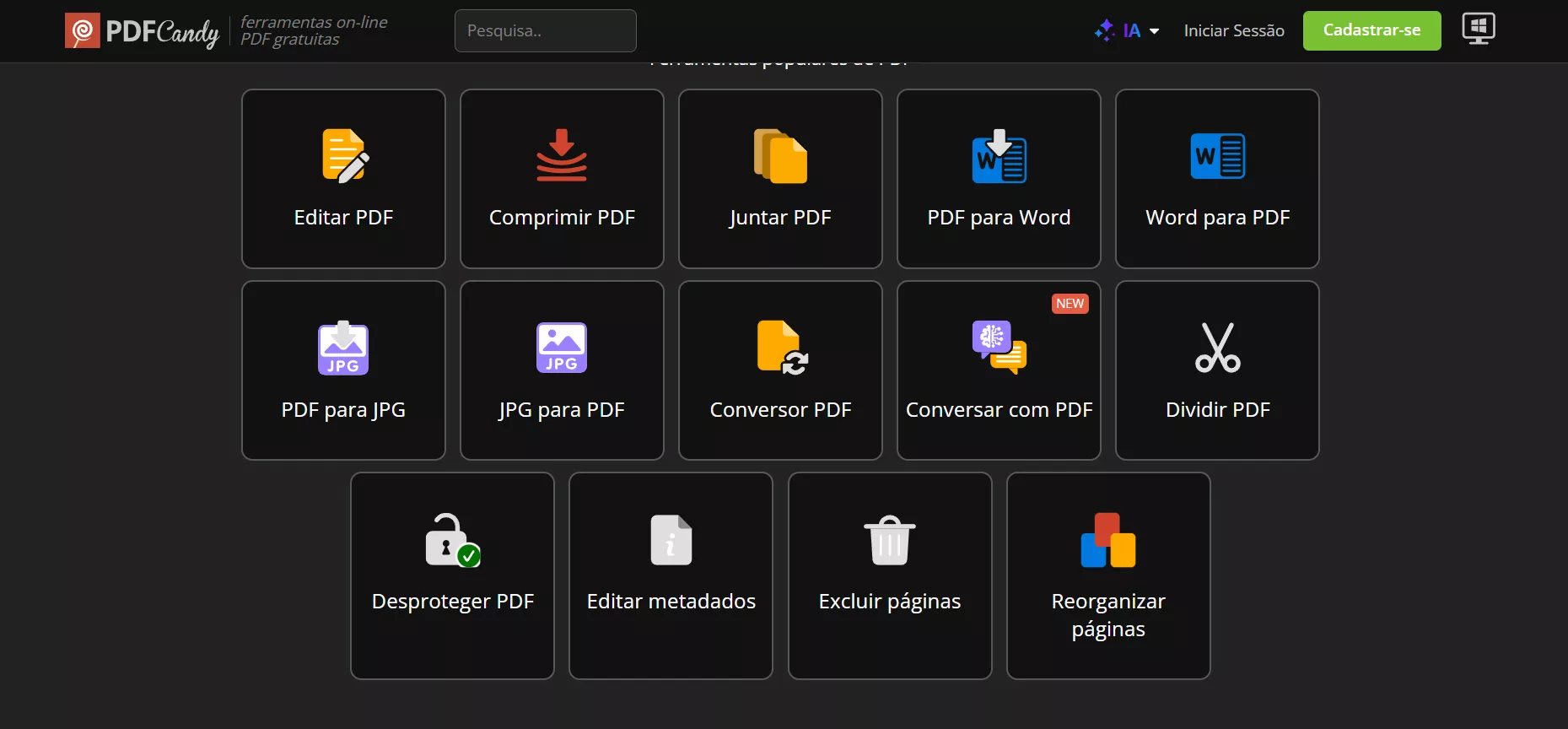Image resolution: width=1568 pixels, height=729 pixels.
Task: Click the Conversar com PDF chat icon
Action: point(999,348)
